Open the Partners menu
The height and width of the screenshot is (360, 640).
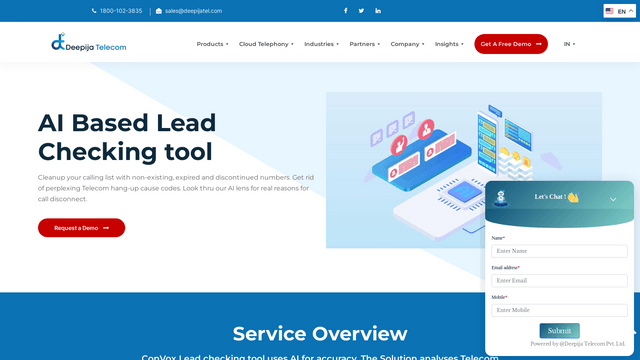point(364,44)
